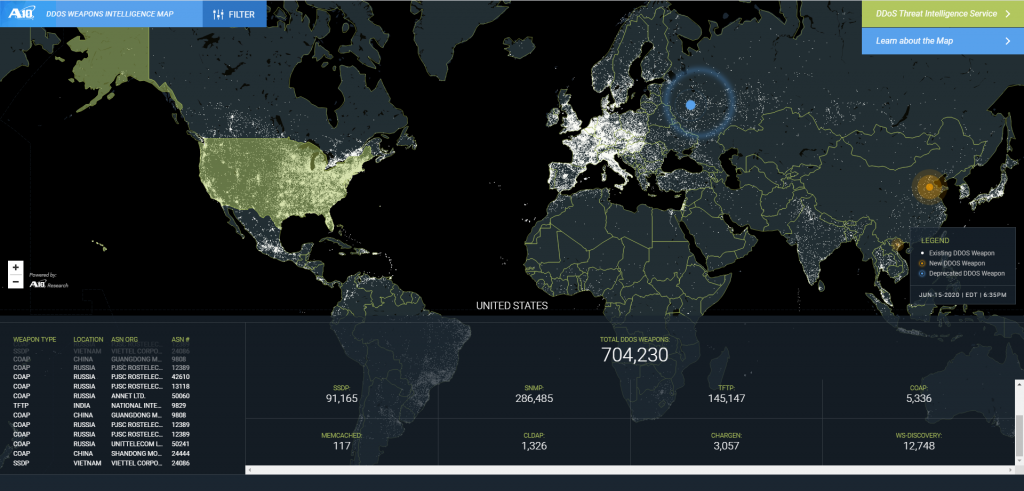This screenshot has height=491, width=1024.
Task: Select the orange new weapon marker in Vietnam
Action: tap(897, 246)
